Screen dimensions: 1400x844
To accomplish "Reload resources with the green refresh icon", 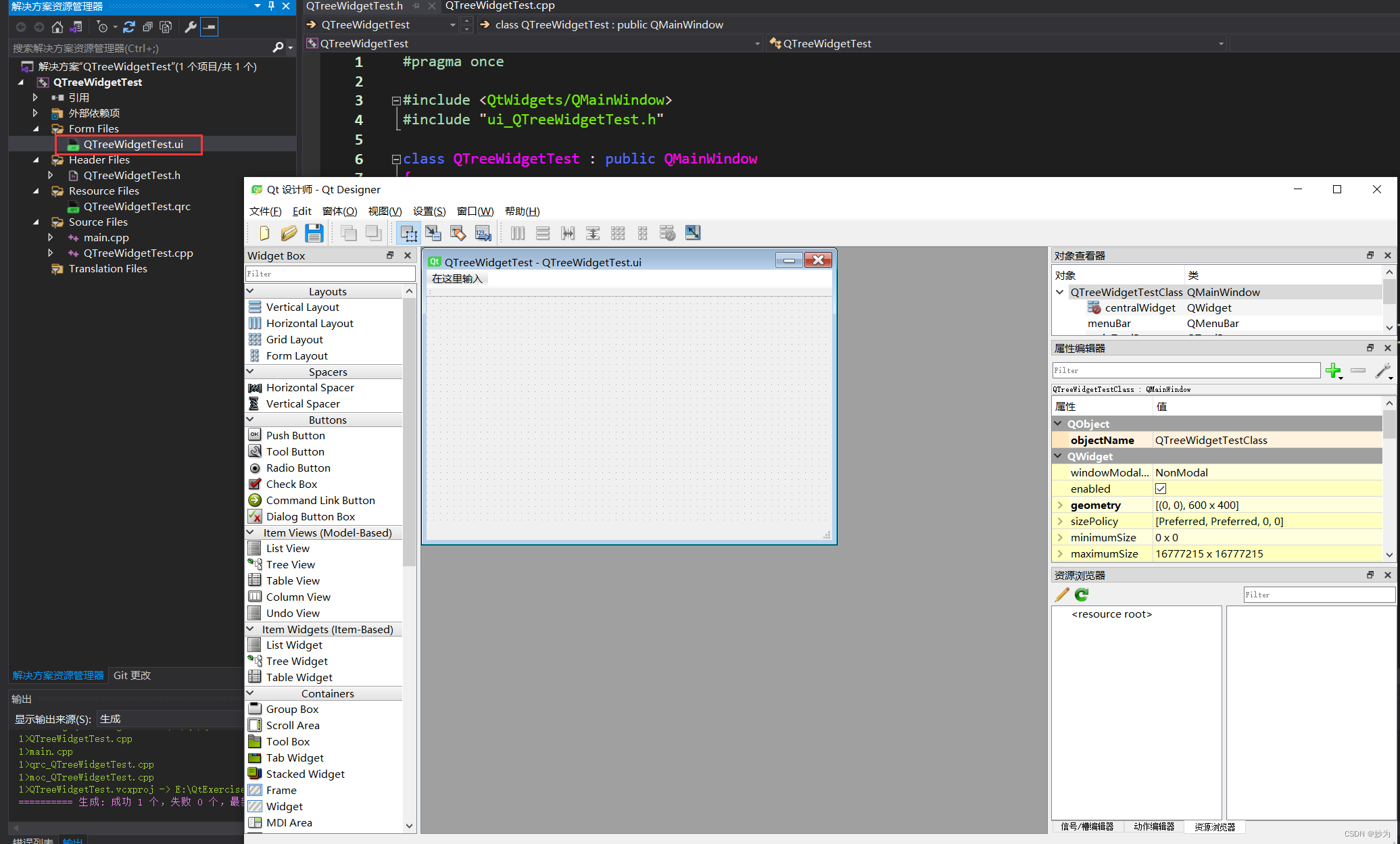I will [x=1082, y=595].
